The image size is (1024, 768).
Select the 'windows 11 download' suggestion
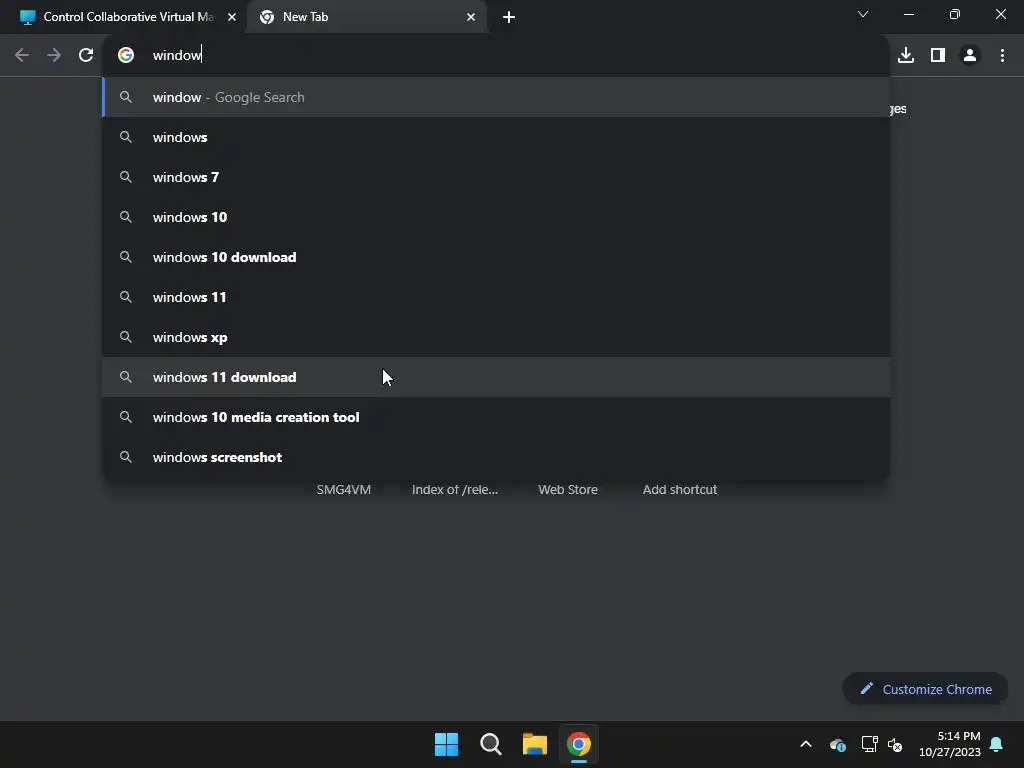pyautogui.click(x=496, y=377)
